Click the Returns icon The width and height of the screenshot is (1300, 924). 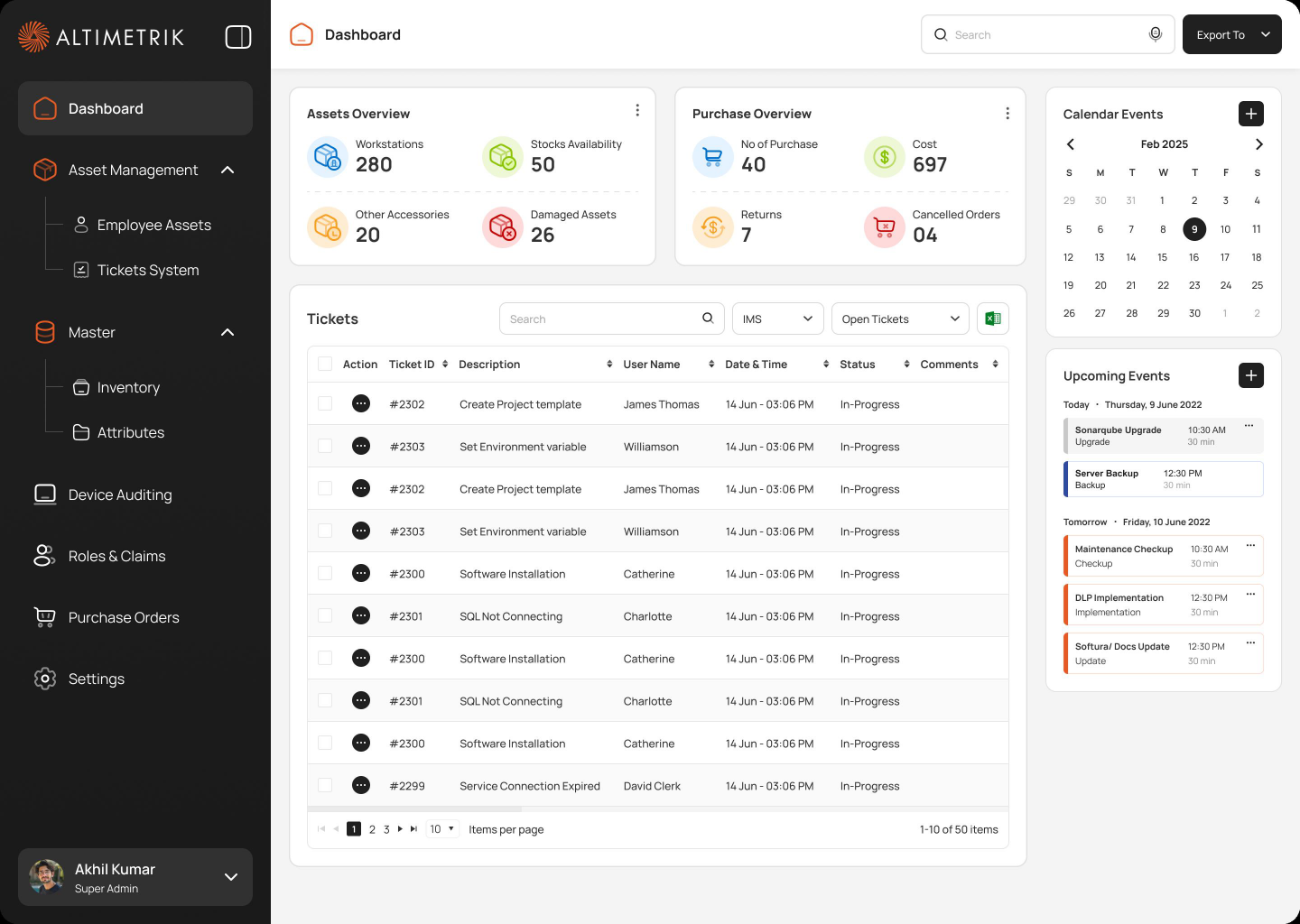tap(713, 227)
